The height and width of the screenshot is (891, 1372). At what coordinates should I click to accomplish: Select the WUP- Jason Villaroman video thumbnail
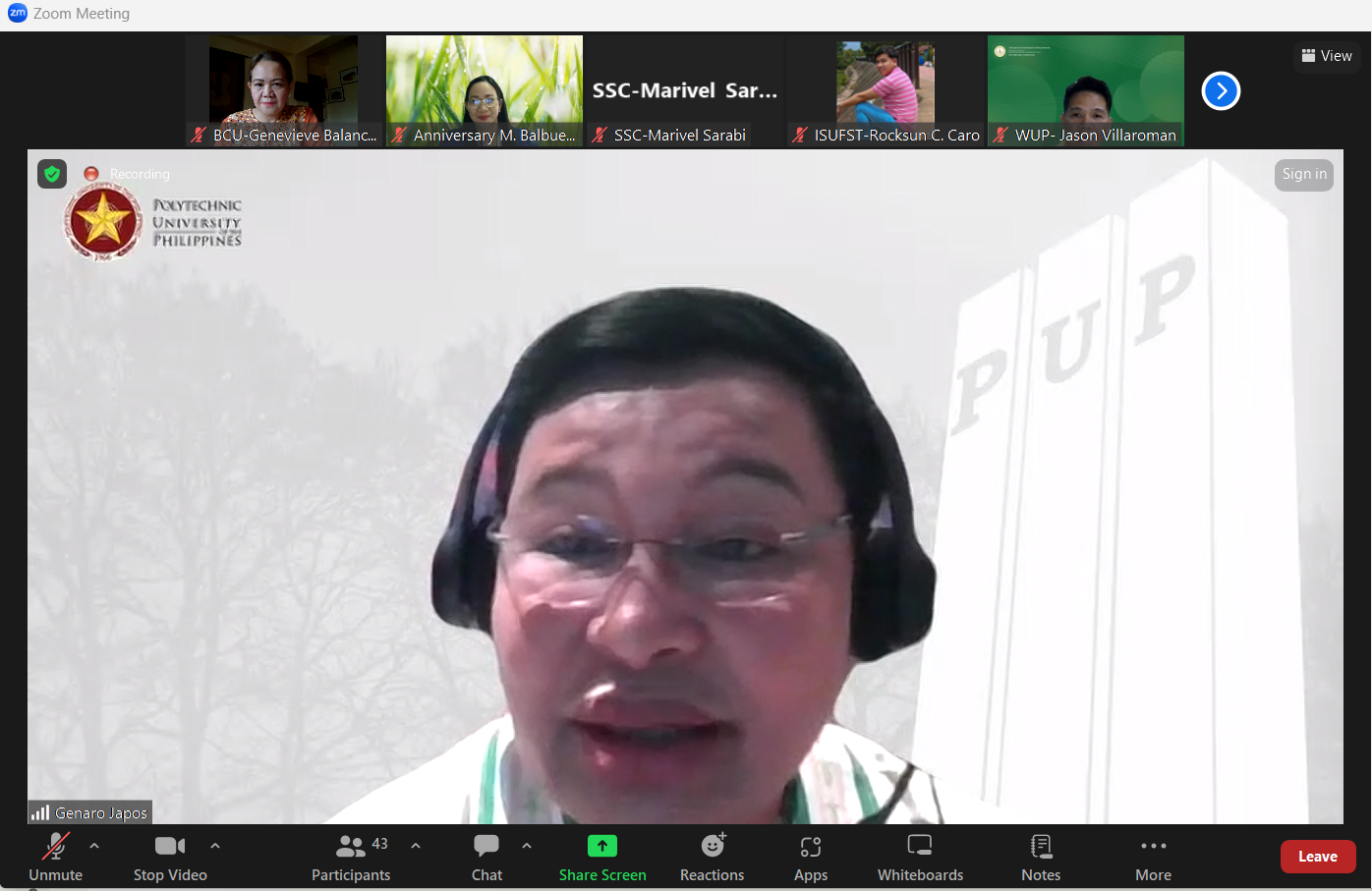point(1085,90)
